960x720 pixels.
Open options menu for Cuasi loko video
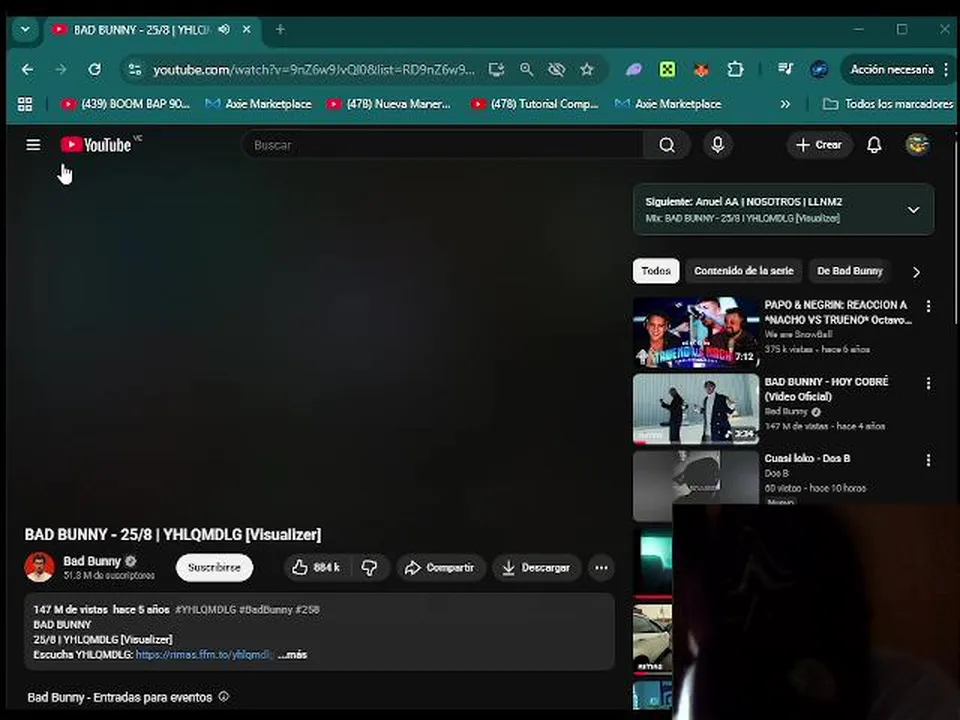(x=928, y=460)
